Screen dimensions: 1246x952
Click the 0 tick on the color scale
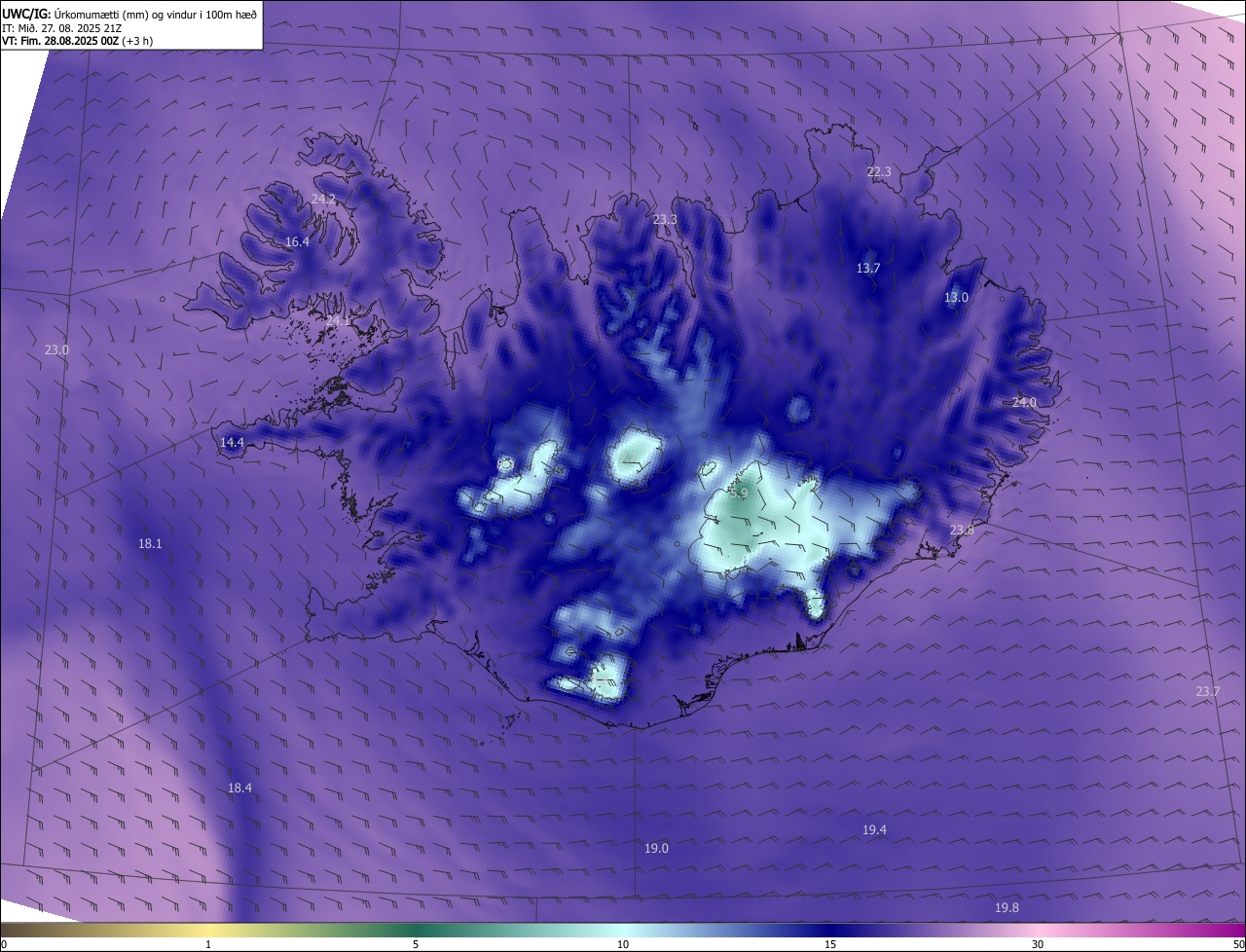pyautogui.click(x=3, y=944)
